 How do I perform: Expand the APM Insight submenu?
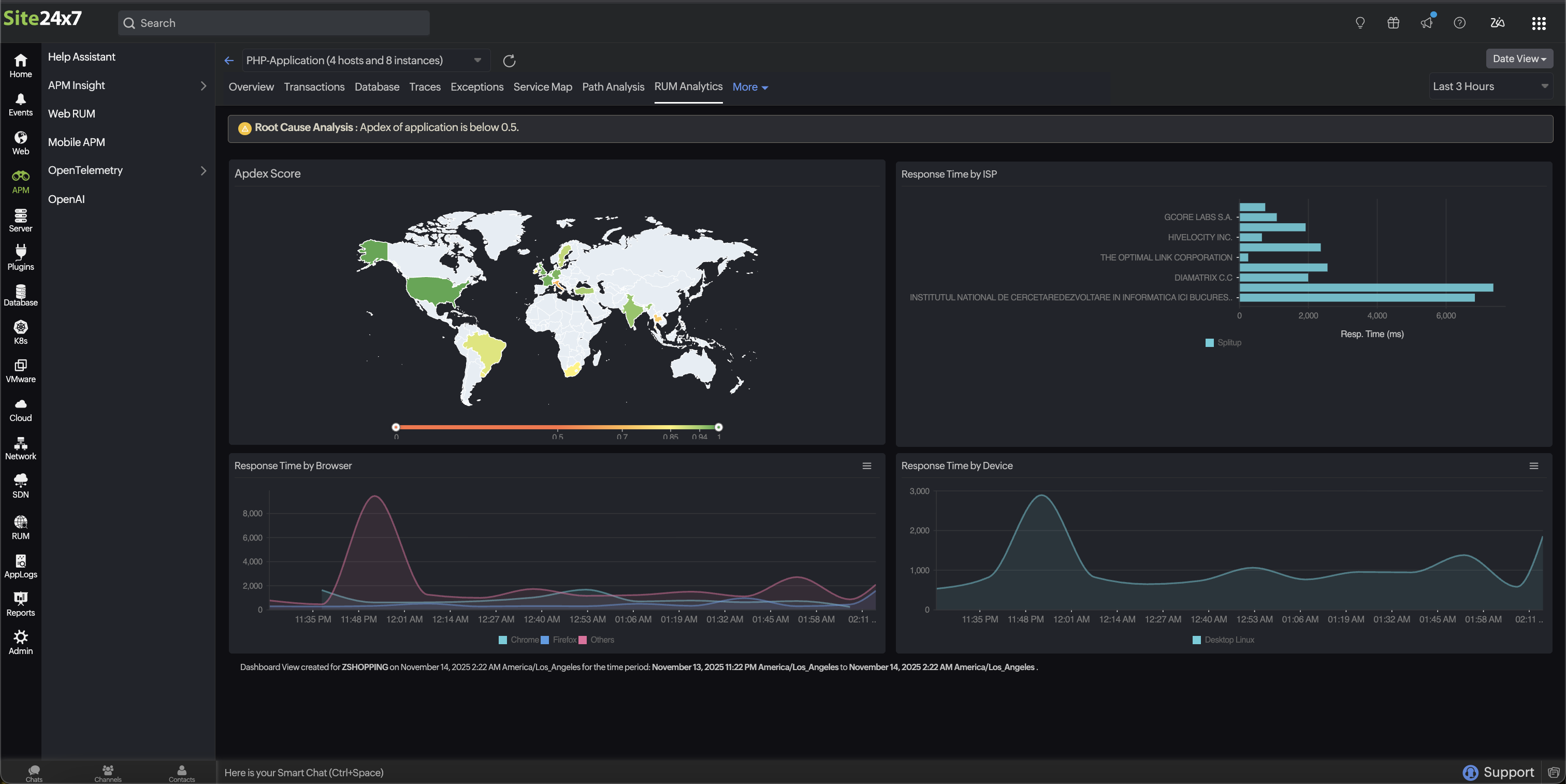[203, 85]
